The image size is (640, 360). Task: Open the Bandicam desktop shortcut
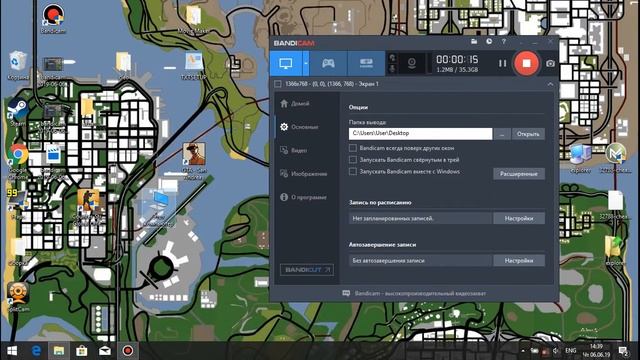pyautogui.click(x=53, y=19)
